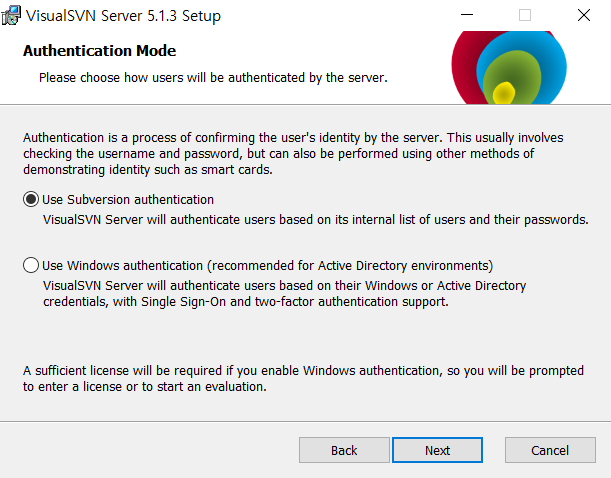This screenshot has height=478, width=611.
Task: Click the "VisualSVN Server 5.1.3 Setup" title text
Action: (x=124, y=16)
